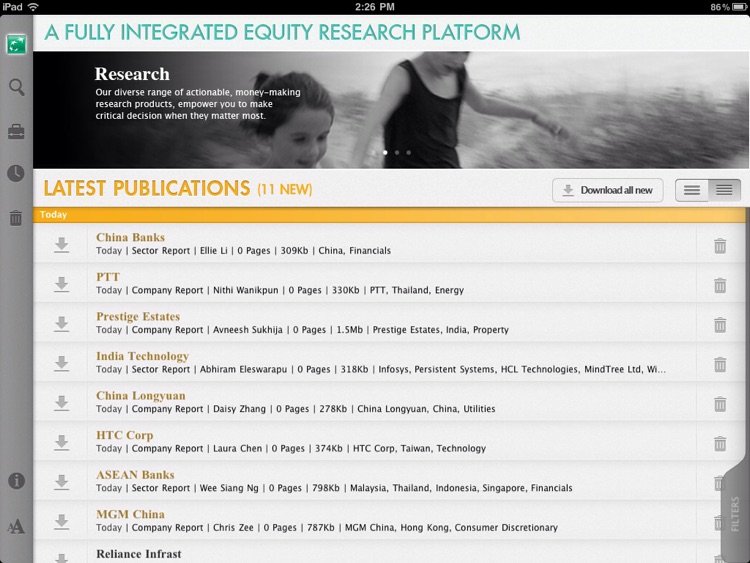Open the trash bin icon in sidebar
This screenshot has height=563, width=750.
[16, 218]
